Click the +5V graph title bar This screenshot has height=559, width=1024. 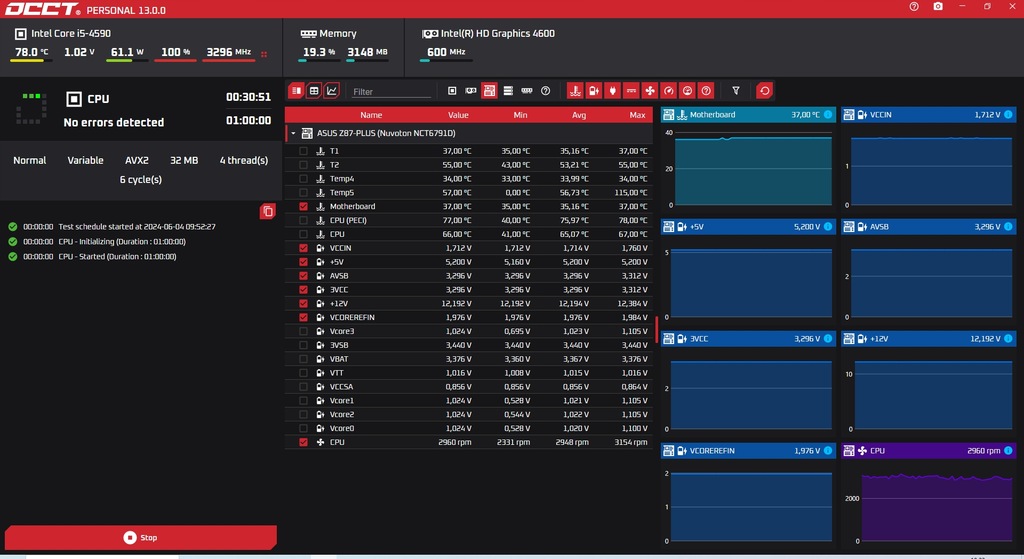(748, 227)
